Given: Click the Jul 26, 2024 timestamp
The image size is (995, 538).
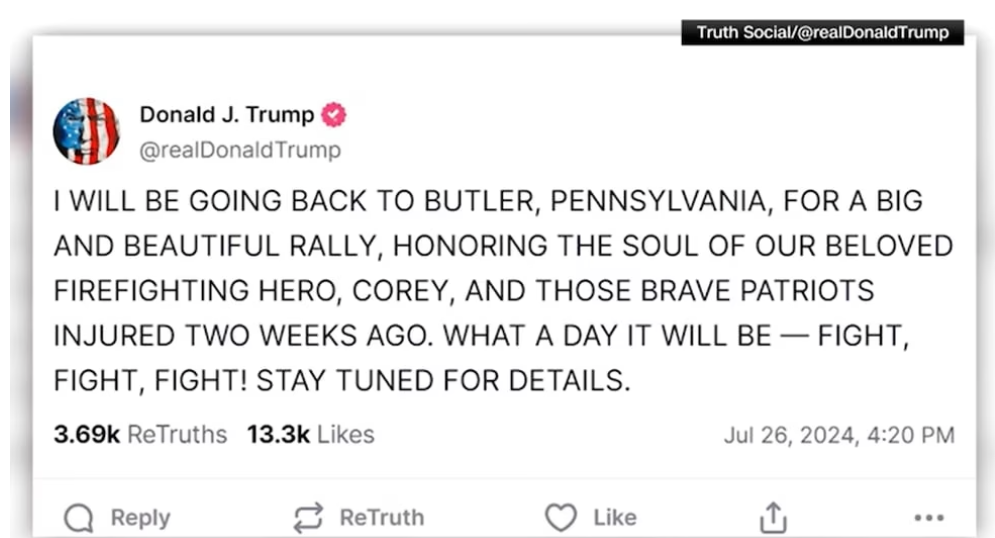Looking at the screenshot, I should 838,436.
